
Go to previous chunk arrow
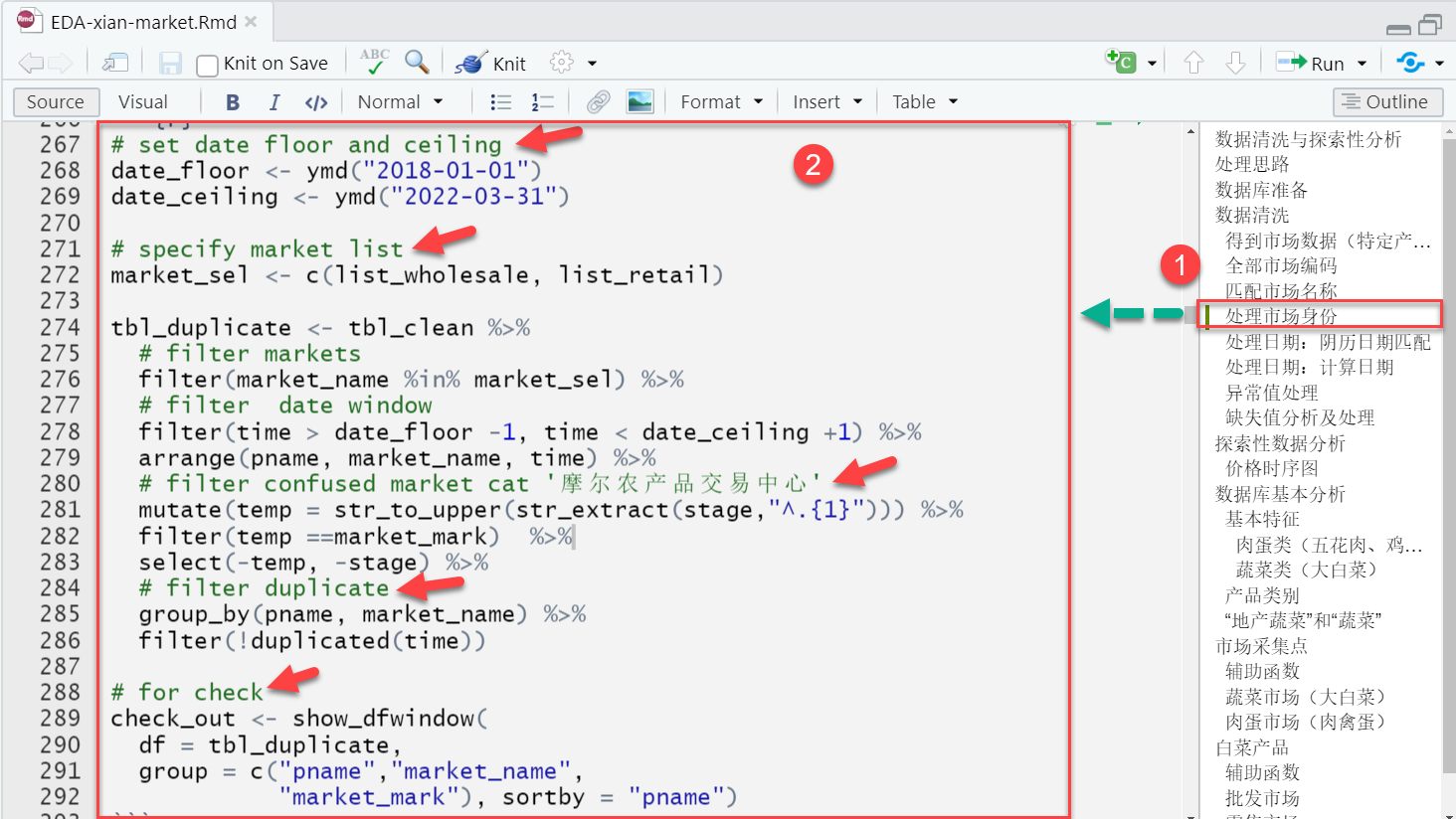1193,64
